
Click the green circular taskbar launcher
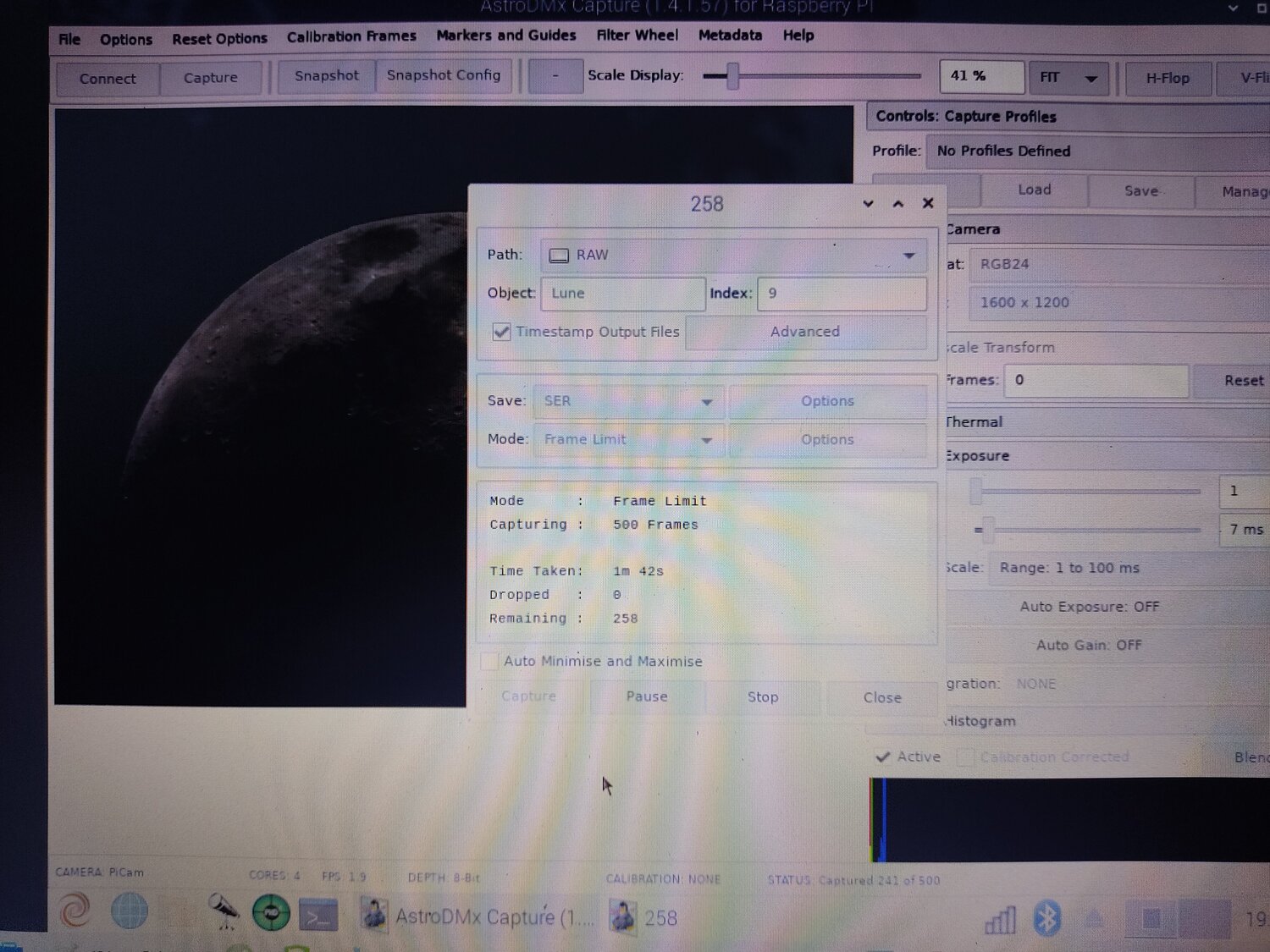(x=271, y=913)
